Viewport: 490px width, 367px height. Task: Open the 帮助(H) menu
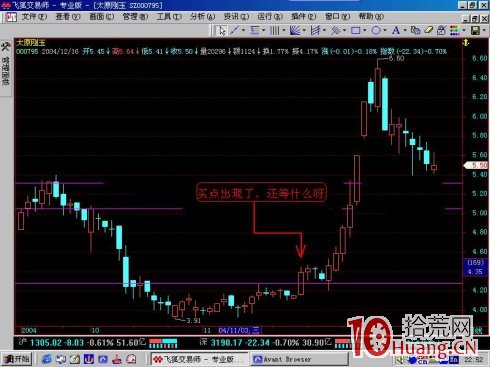tap(371, 16)
